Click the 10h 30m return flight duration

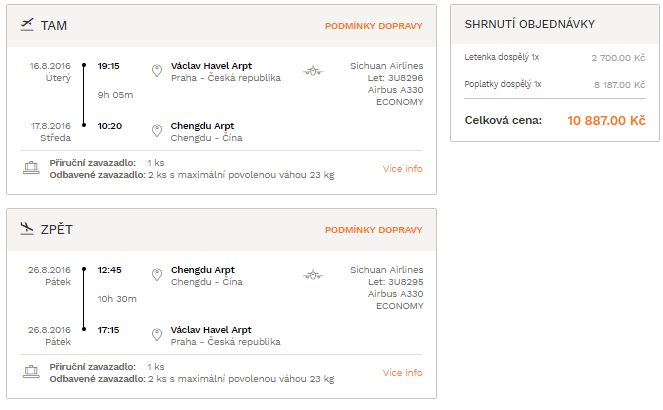tap(117, 299)
